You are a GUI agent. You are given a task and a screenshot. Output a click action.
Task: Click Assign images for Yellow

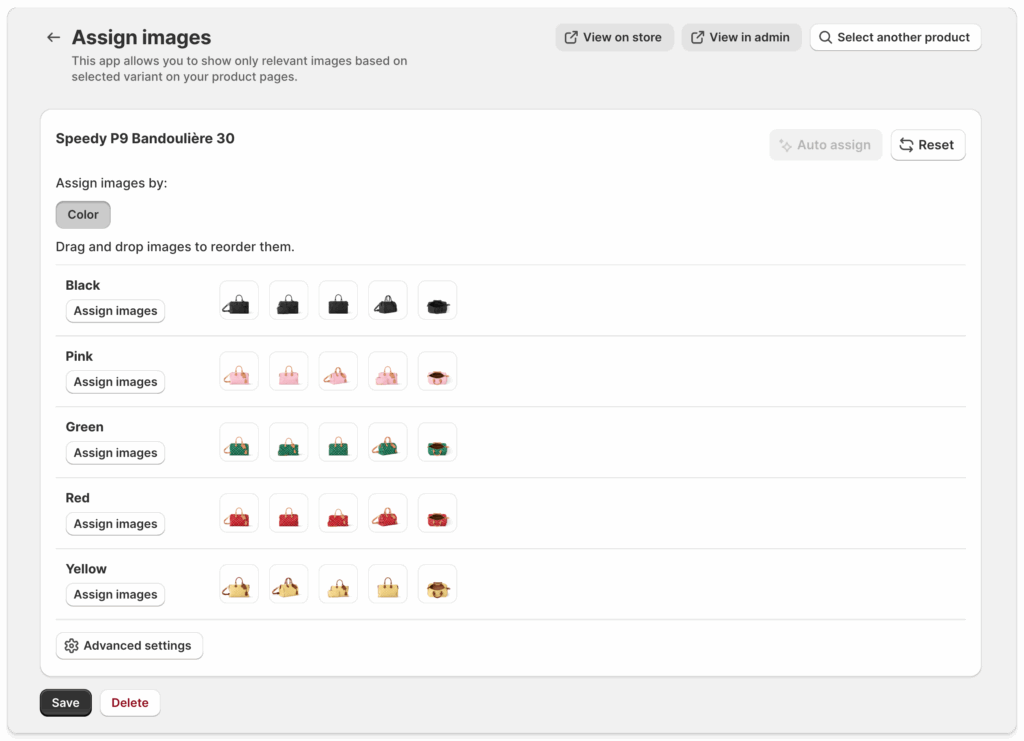tap(116, 595)
